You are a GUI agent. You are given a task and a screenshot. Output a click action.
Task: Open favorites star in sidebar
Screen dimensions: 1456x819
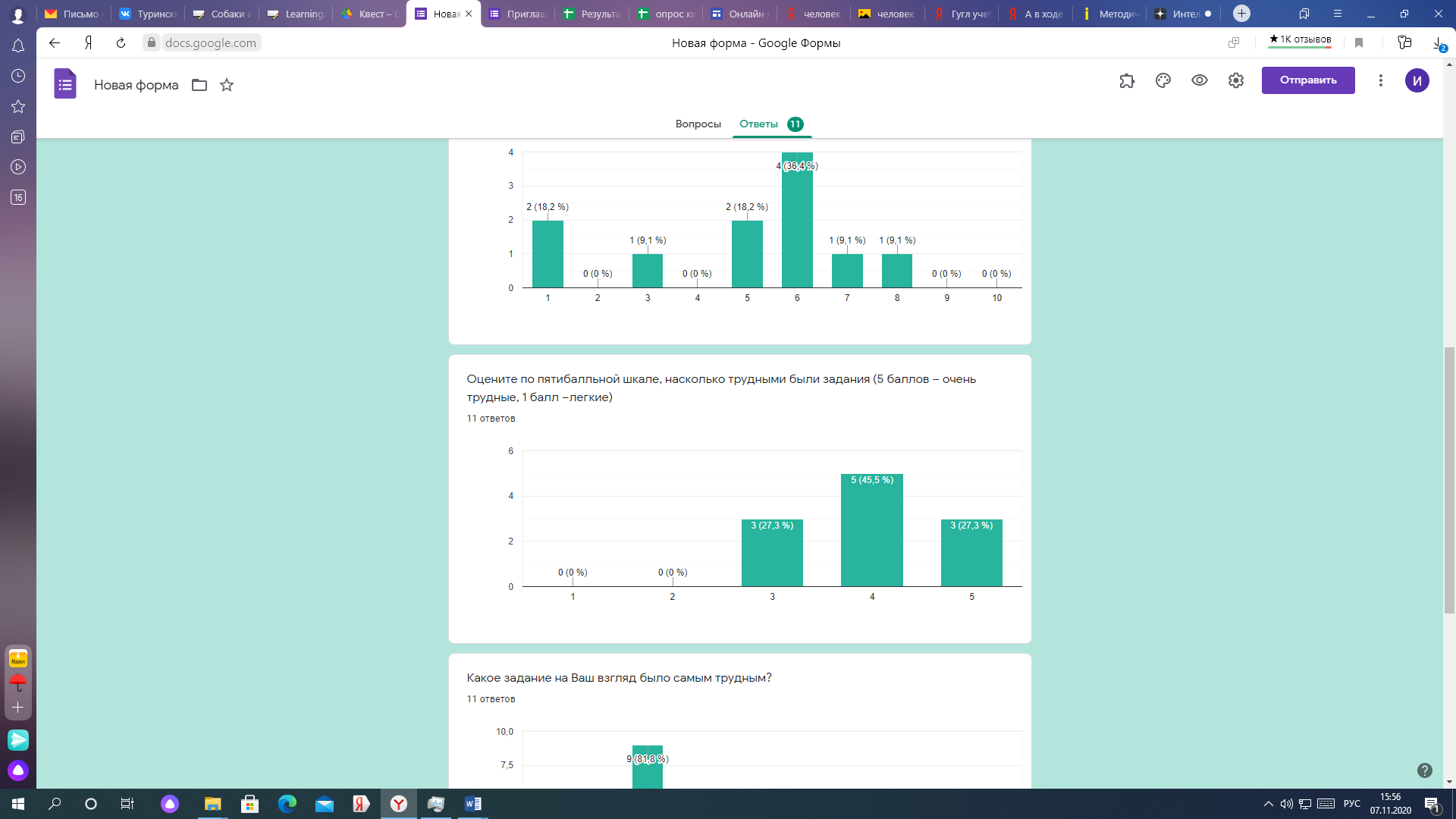[18, 106]
